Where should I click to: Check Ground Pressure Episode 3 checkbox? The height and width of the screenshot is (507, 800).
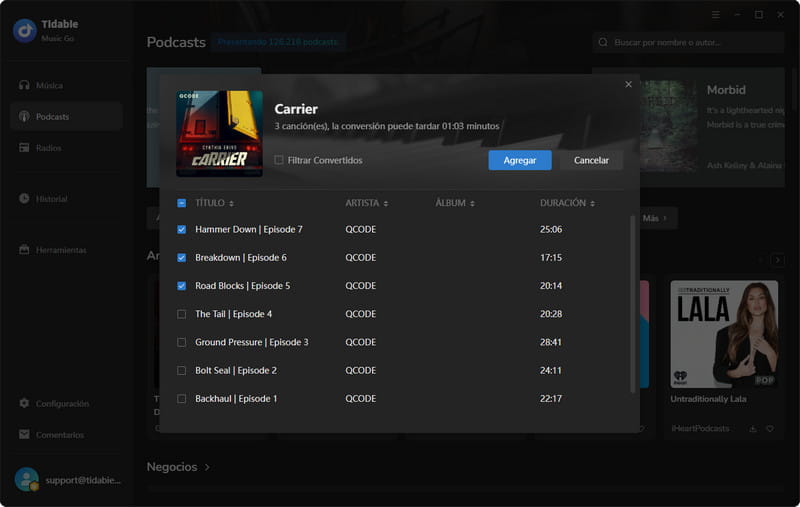click(x=182, y=342)
